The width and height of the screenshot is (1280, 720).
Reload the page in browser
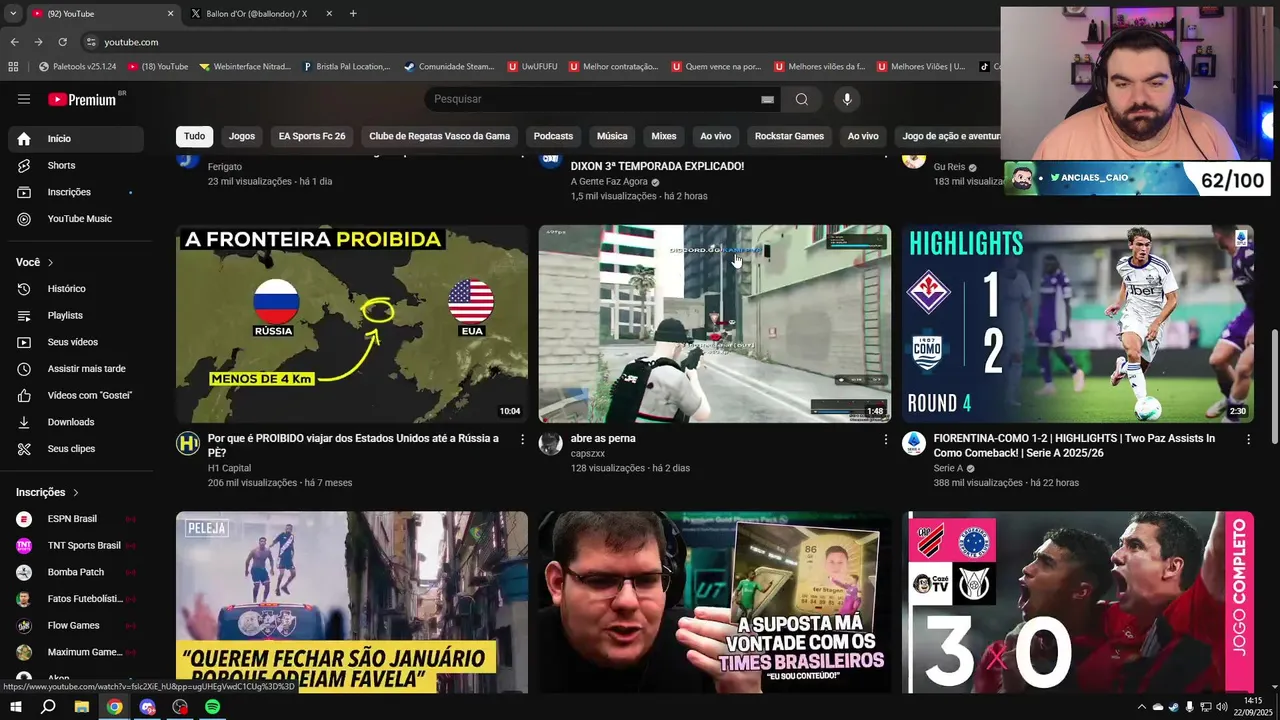pyautogui.click(x=62, y=42)
